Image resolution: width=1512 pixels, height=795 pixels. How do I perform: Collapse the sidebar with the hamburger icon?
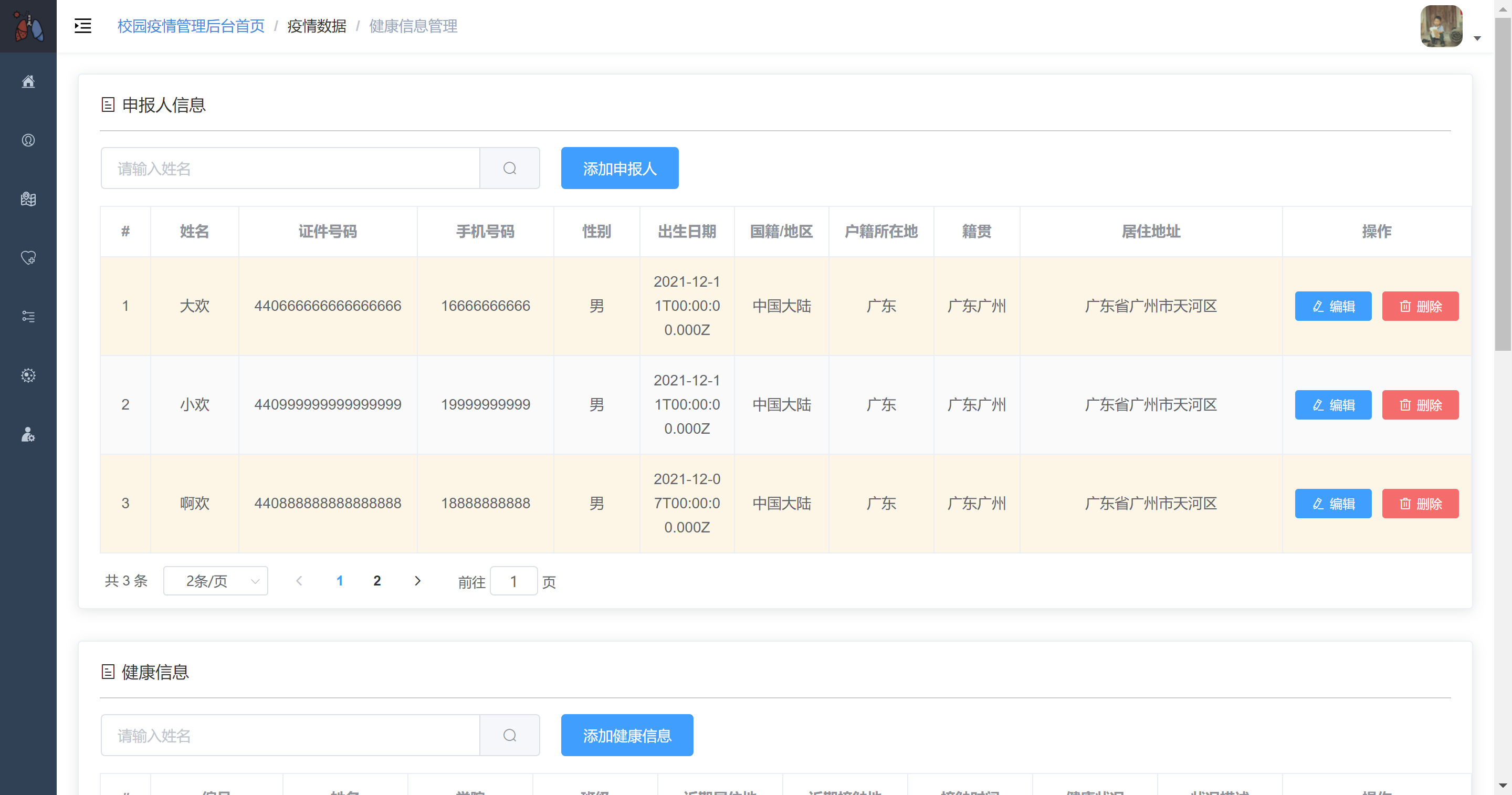tap(83, 26)
